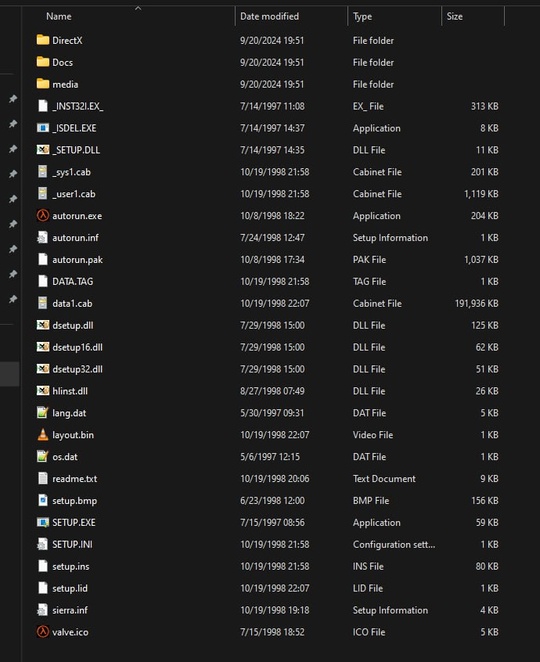Viewport: 540px width, 662px height.
Task: Select the dsetup.dll file icon
Action: tap(43, 325)
